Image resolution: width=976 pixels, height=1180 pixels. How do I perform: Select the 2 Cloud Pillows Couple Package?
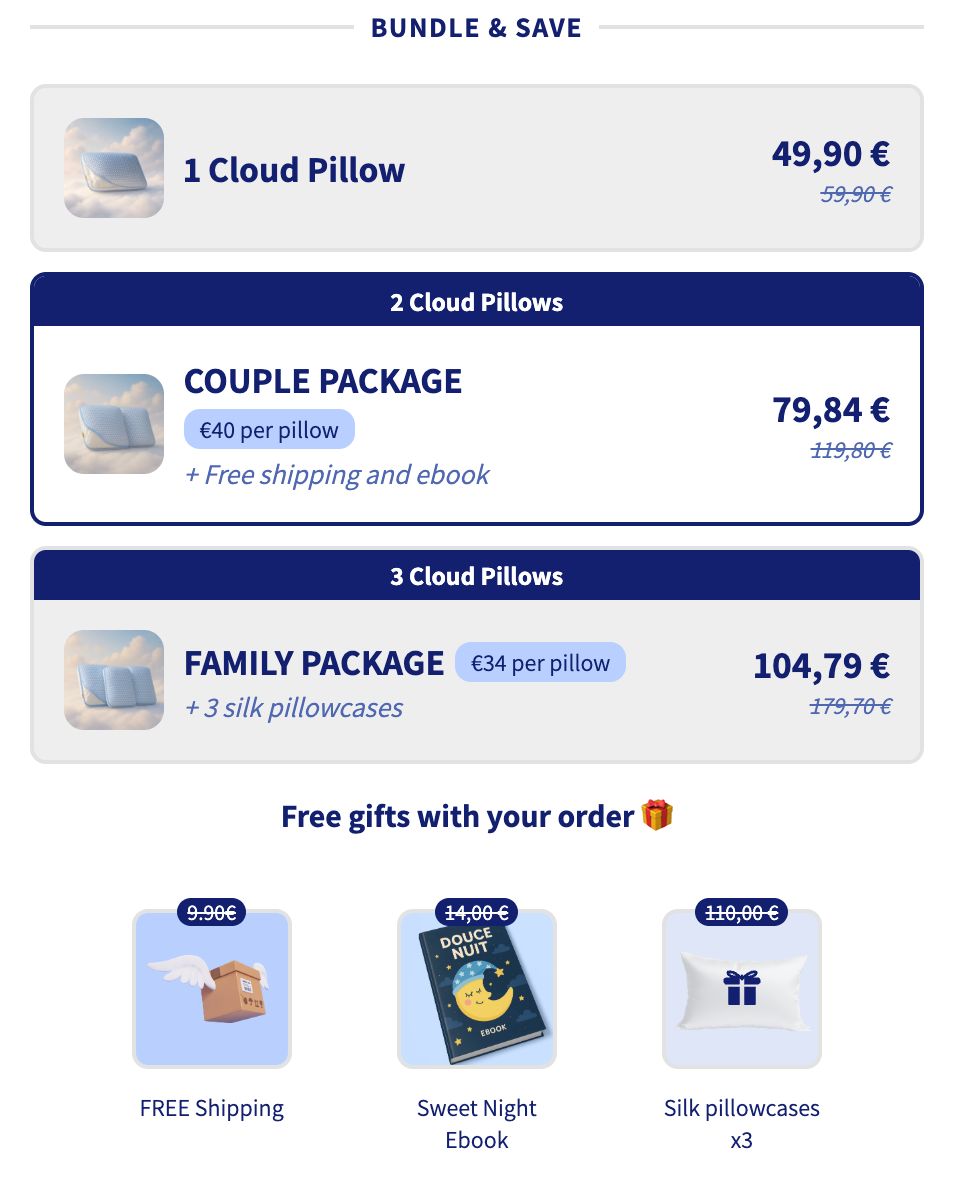(477, 420)
